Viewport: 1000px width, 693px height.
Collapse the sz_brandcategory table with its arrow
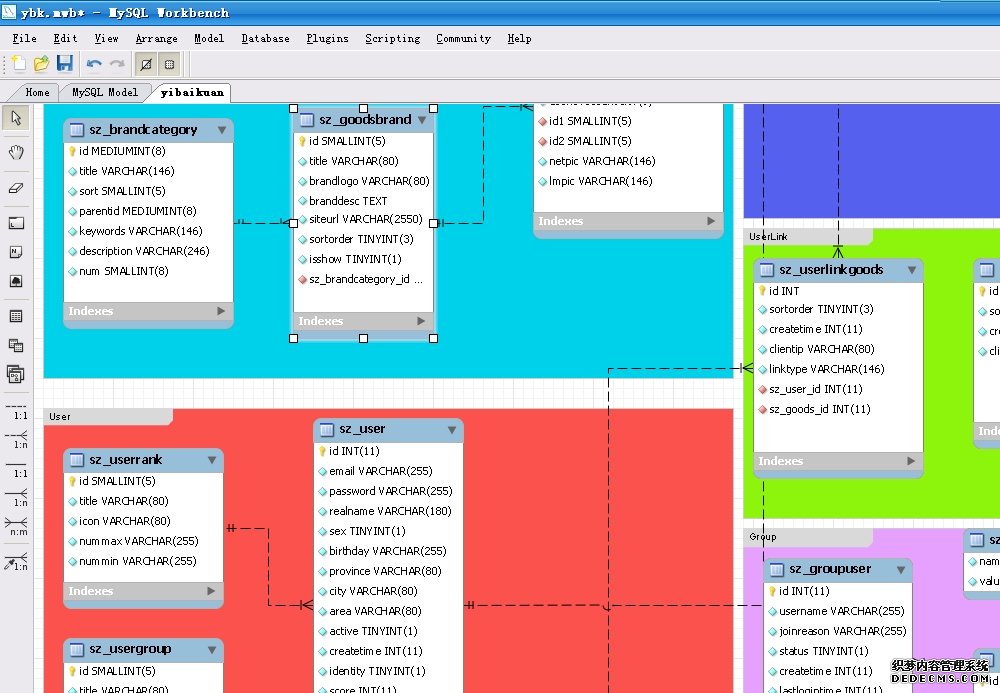[x=221, y=130]
